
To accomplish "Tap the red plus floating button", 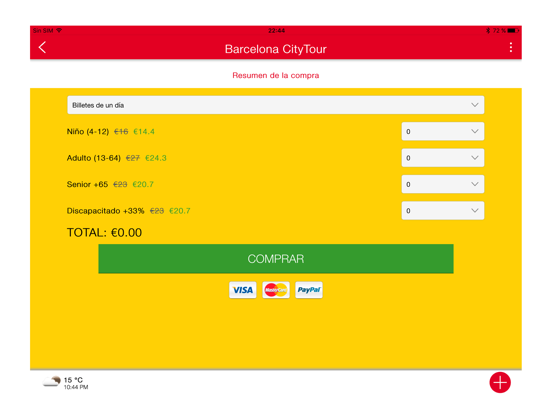I will (x=500, y=382).
